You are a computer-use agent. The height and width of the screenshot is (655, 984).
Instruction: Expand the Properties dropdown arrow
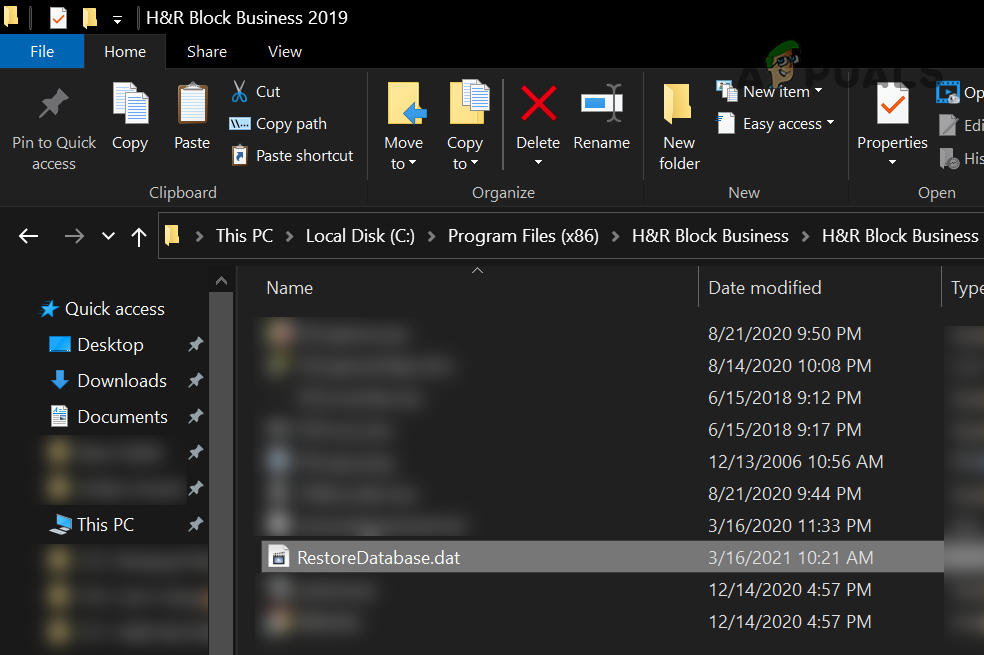[x=892, y=162]
